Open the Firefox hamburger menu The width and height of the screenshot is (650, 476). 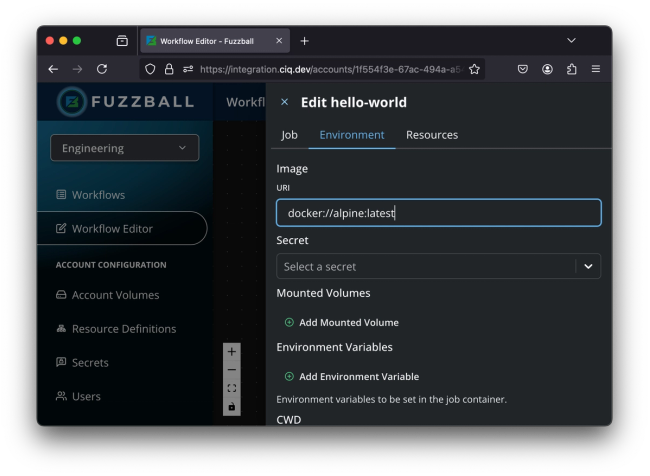(x=596, y=69)
